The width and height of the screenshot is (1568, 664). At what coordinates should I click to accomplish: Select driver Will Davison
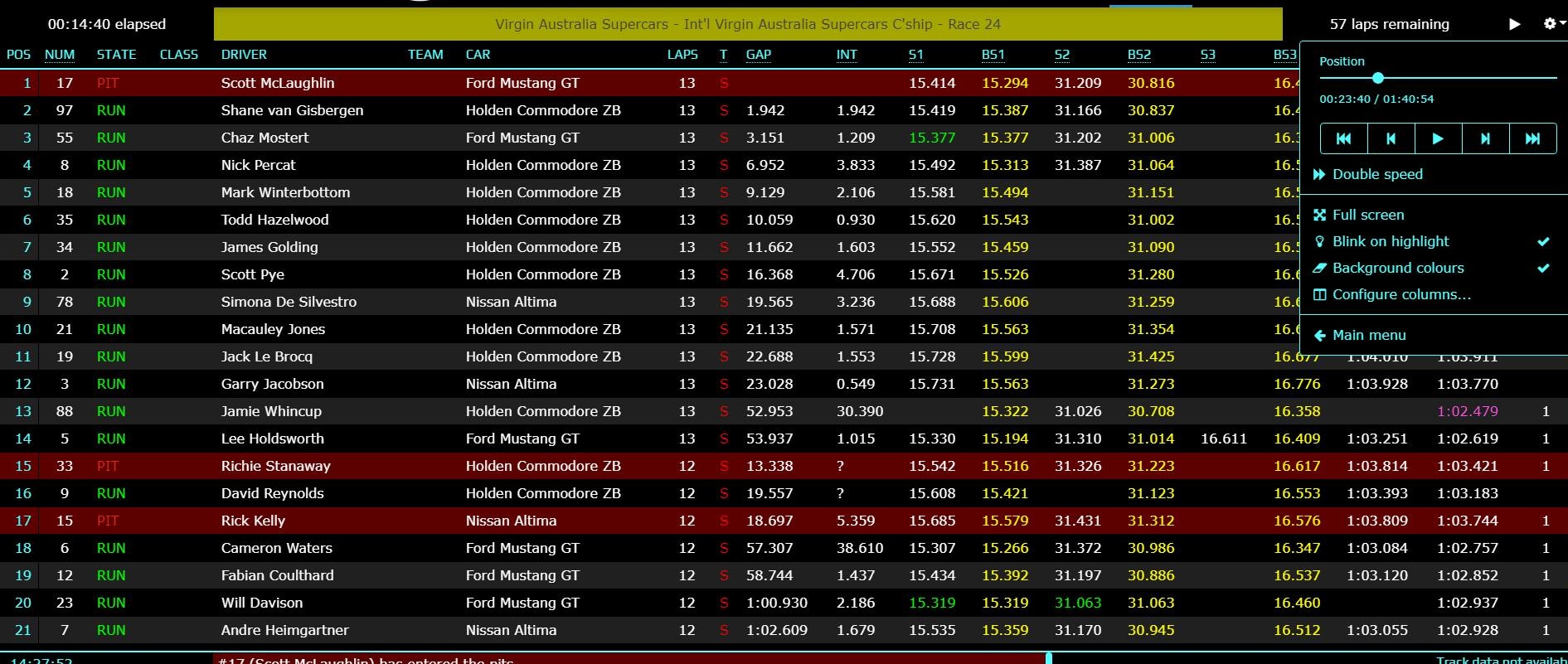261,603
